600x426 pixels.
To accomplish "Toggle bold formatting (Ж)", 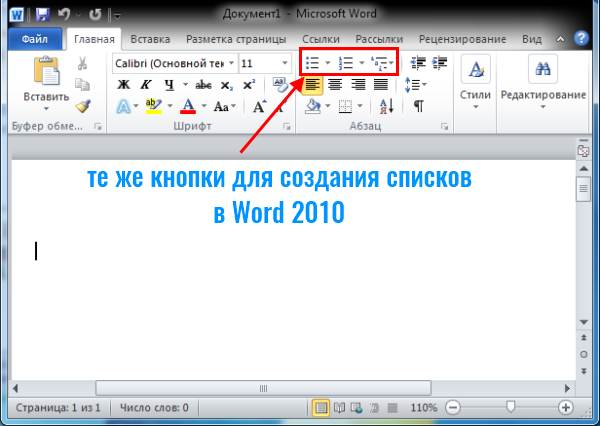I will (x=125, y=84).
